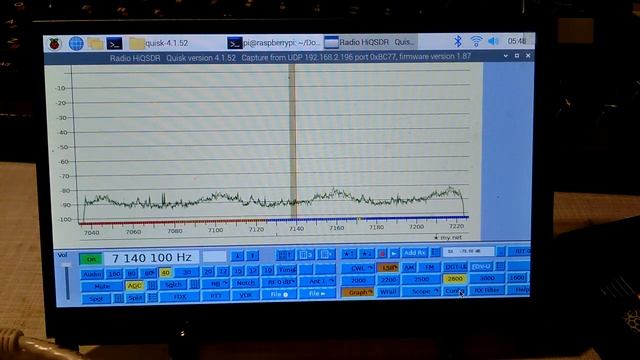Click the Add Rx button
640x360 pixels.
click(414, 253)
